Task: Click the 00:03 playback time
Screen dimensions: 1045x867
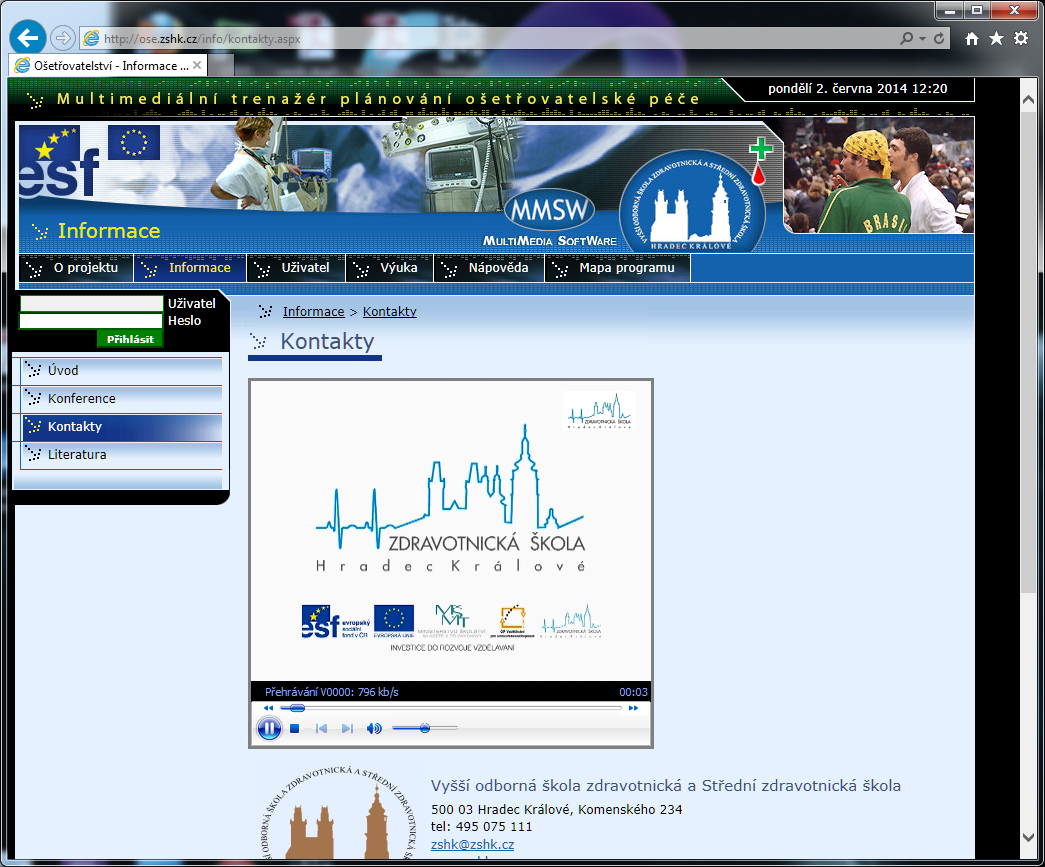Action: [x=633, y=692]
